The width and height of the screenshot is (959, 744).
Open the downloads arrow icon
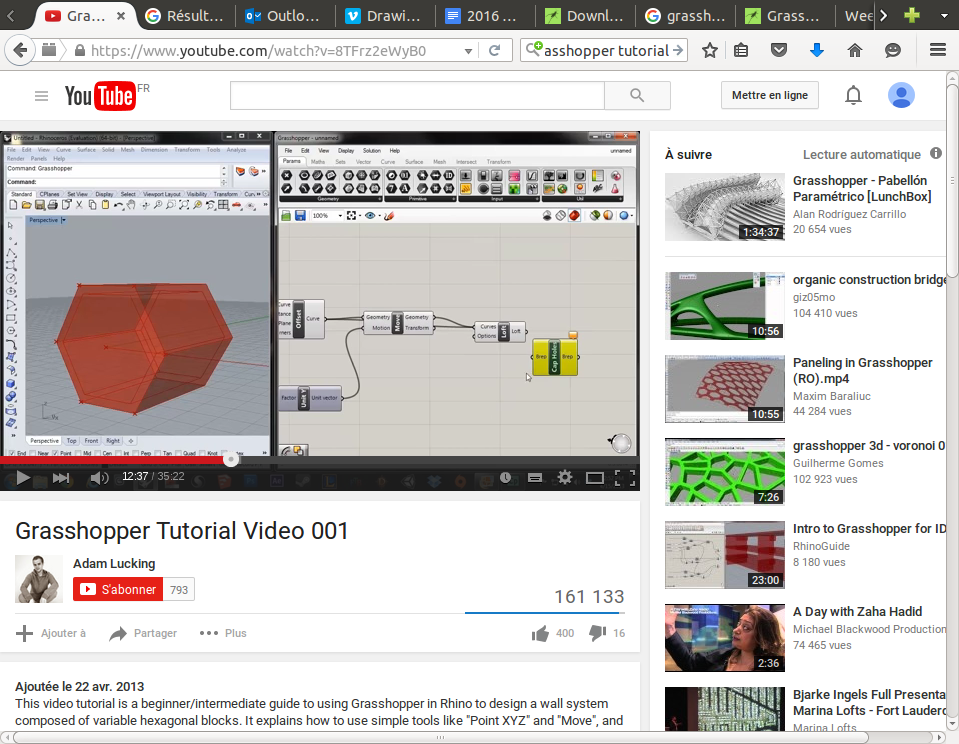pyautogui.click(x=816, y=50)
